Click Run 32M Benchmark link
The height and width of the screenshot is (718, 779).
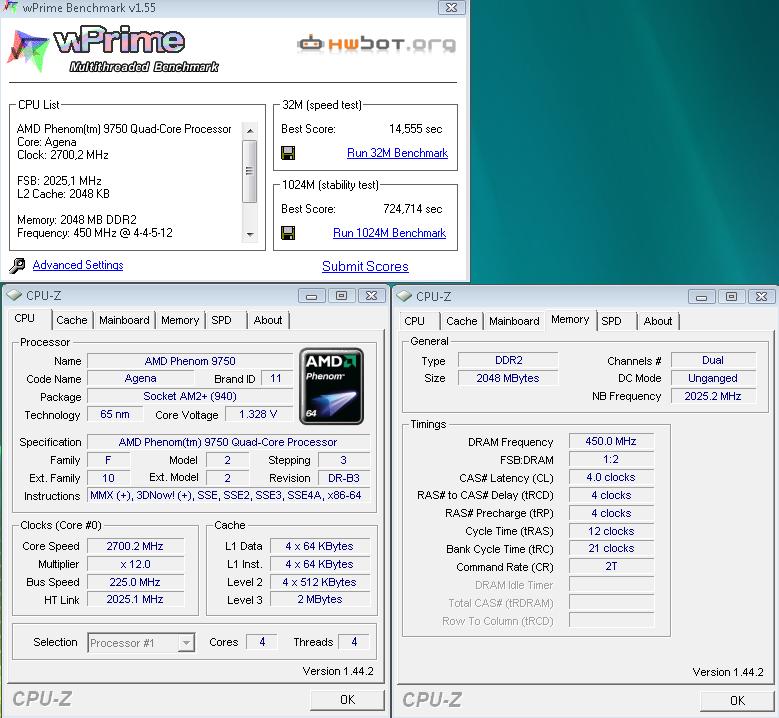click(x=397, y=153)
